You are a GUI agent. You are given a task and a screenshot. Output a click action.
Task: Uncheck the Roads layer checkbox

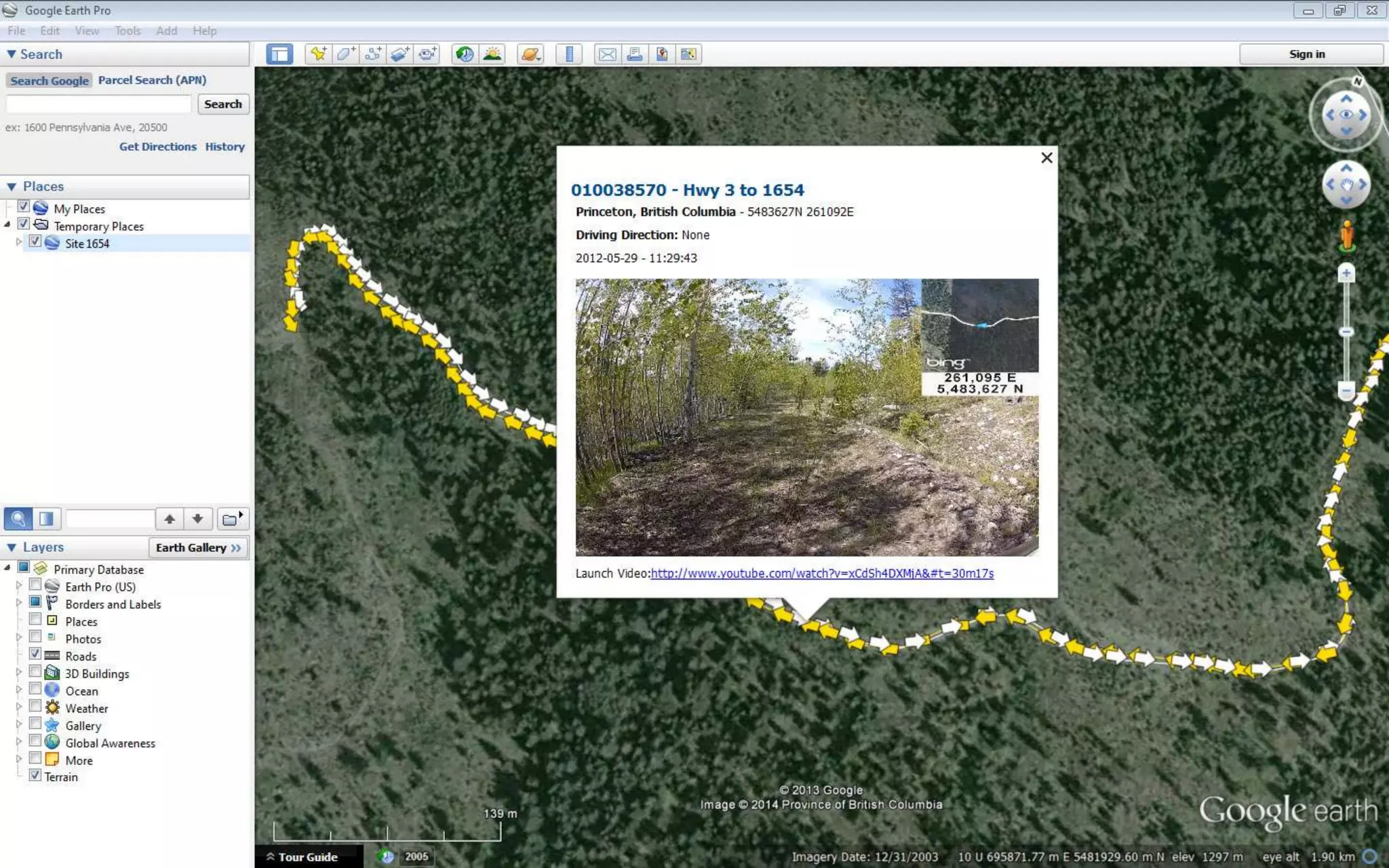[x=35, y=654]
